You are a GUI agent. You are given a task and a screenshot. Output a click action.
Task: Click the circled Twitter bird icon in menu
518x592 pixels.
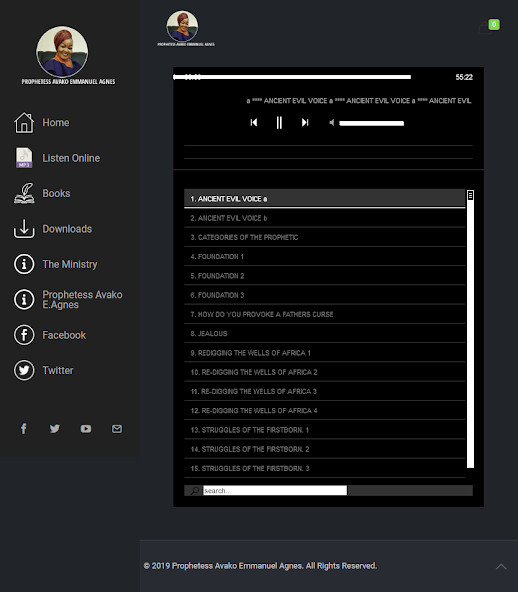click(24, 370)
